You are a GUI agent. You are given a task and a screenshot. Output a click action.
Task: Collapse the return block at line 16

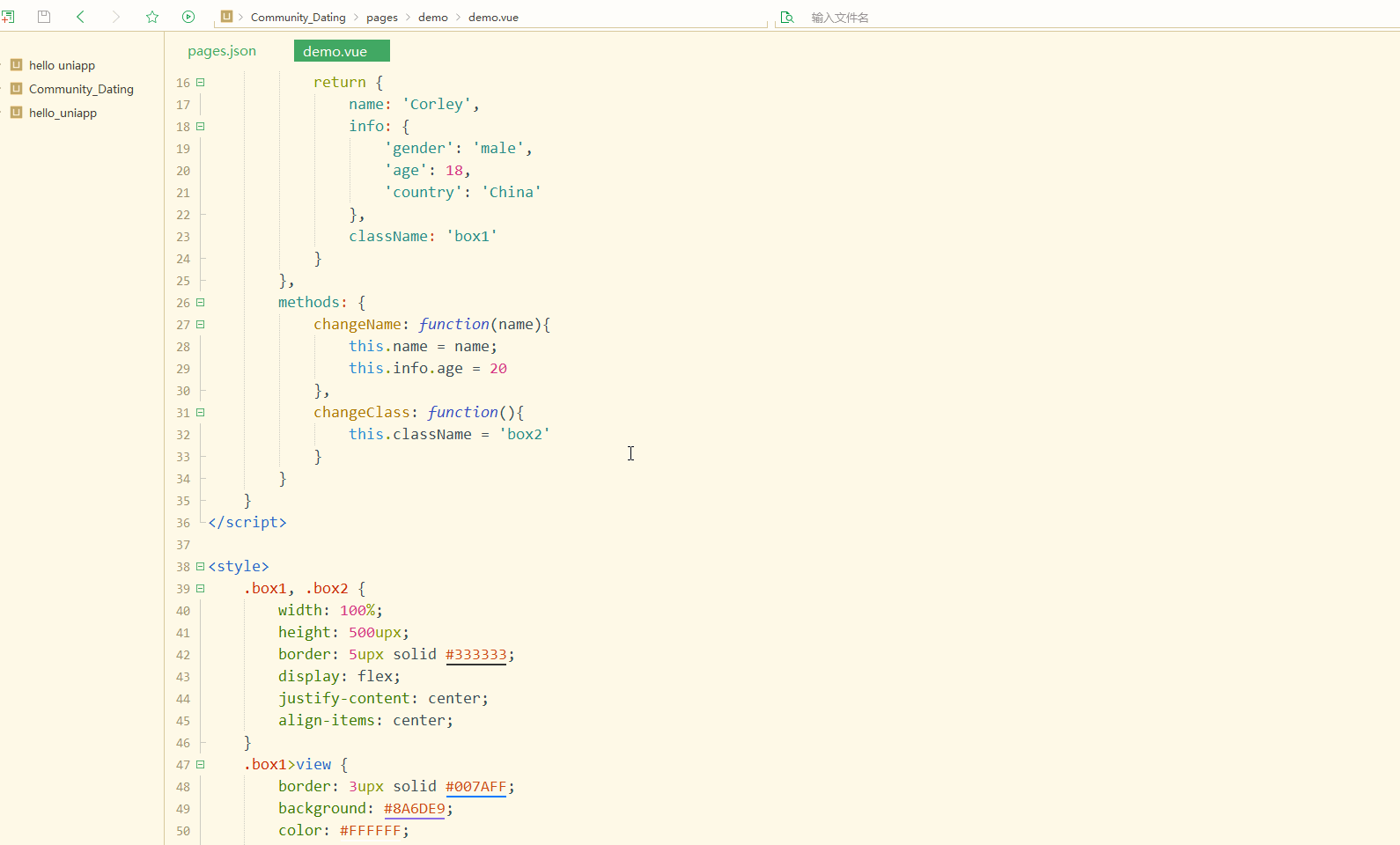tap(201, 82)
